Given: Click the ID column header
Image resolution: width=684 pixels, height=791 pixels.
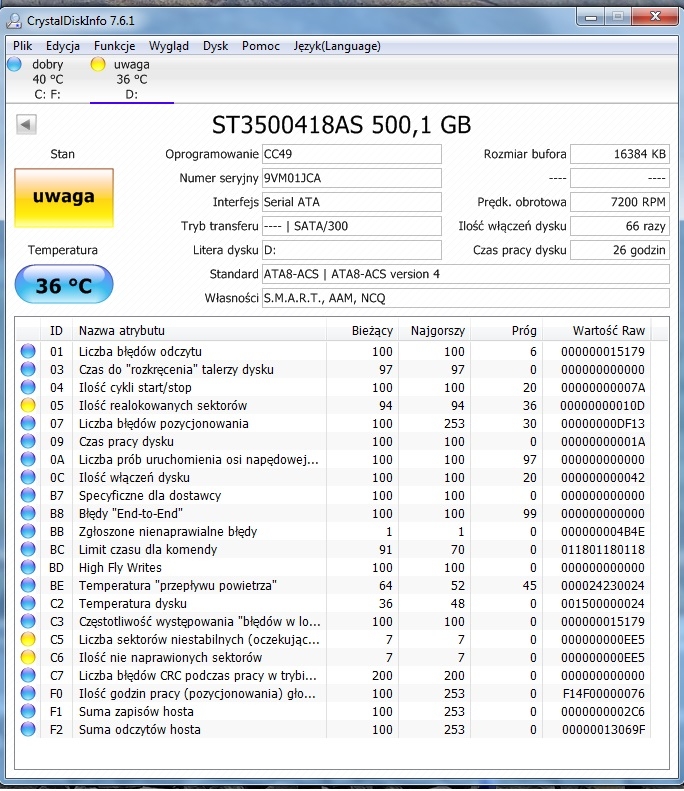Looking at the screenshot, I should [x=56, y=331].
